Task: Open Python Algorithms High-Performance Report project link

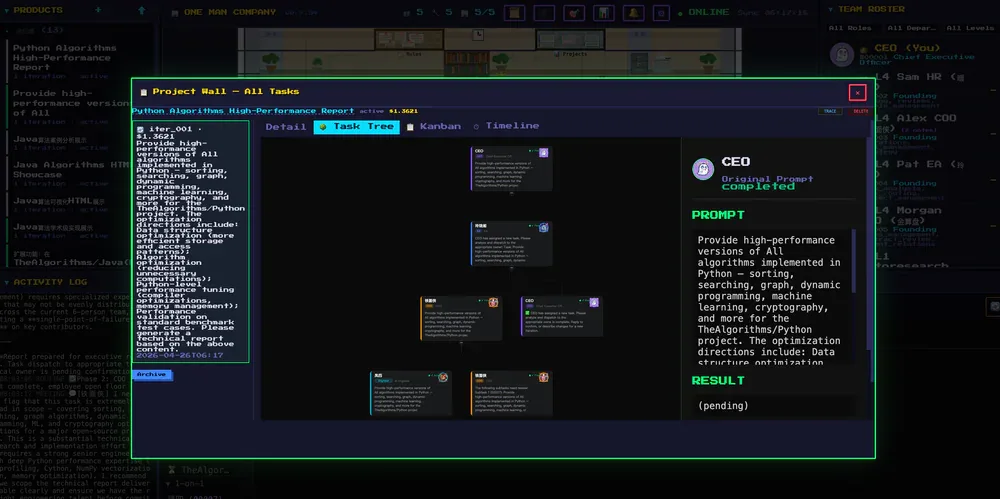Action: (242, 111)
